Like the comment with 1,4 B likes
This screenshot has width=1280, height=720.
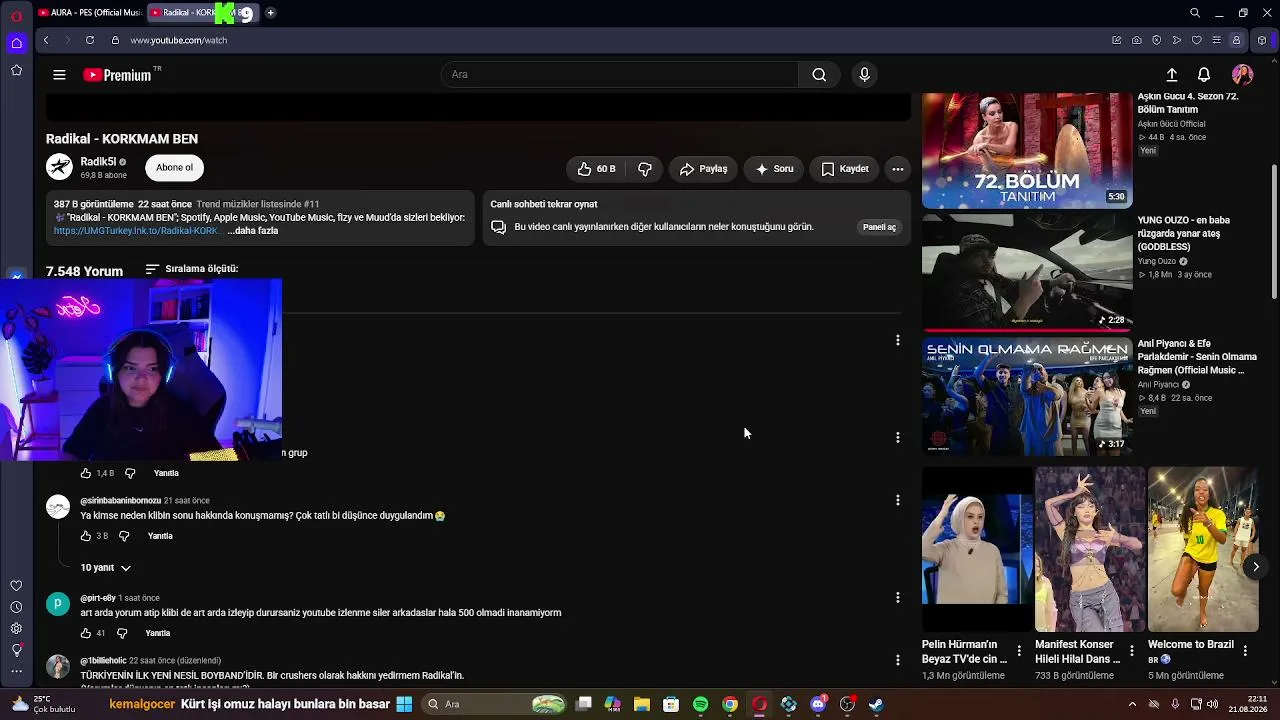coord(86,473)
